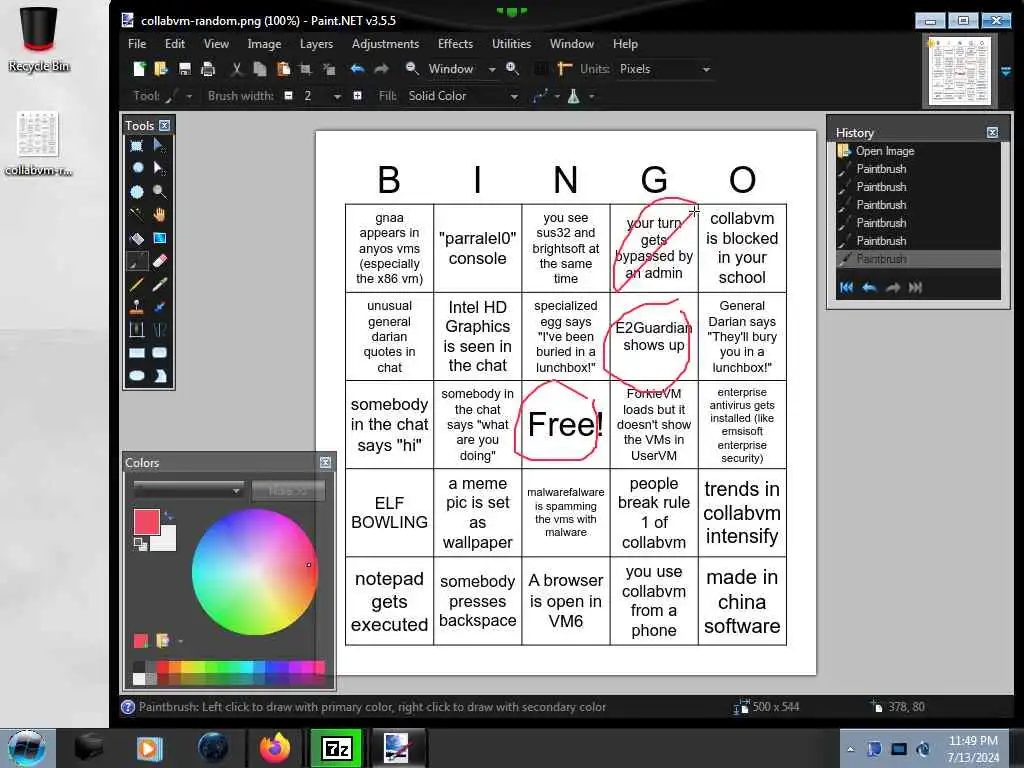Select the Move Selected Pixels tool
This screenshot has height=768, width=1024.
[x=159, y=146]
